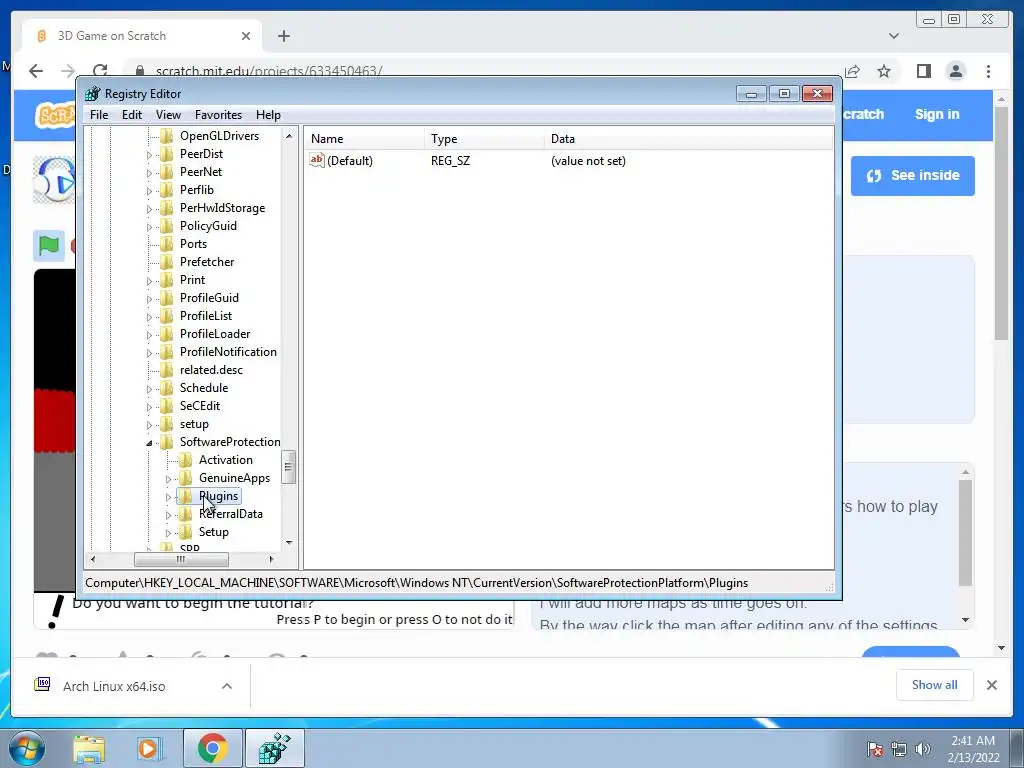The image size is (1024, 768).
Task: Reload the Scratch page in Chrome
Action: coord(100,71)
